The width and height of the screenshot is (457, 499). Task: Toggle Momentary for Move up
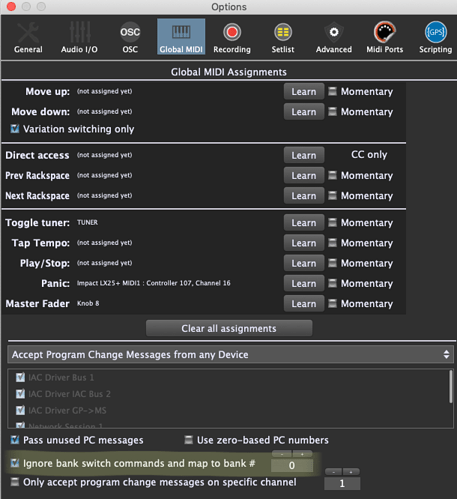tap(332, 91)
